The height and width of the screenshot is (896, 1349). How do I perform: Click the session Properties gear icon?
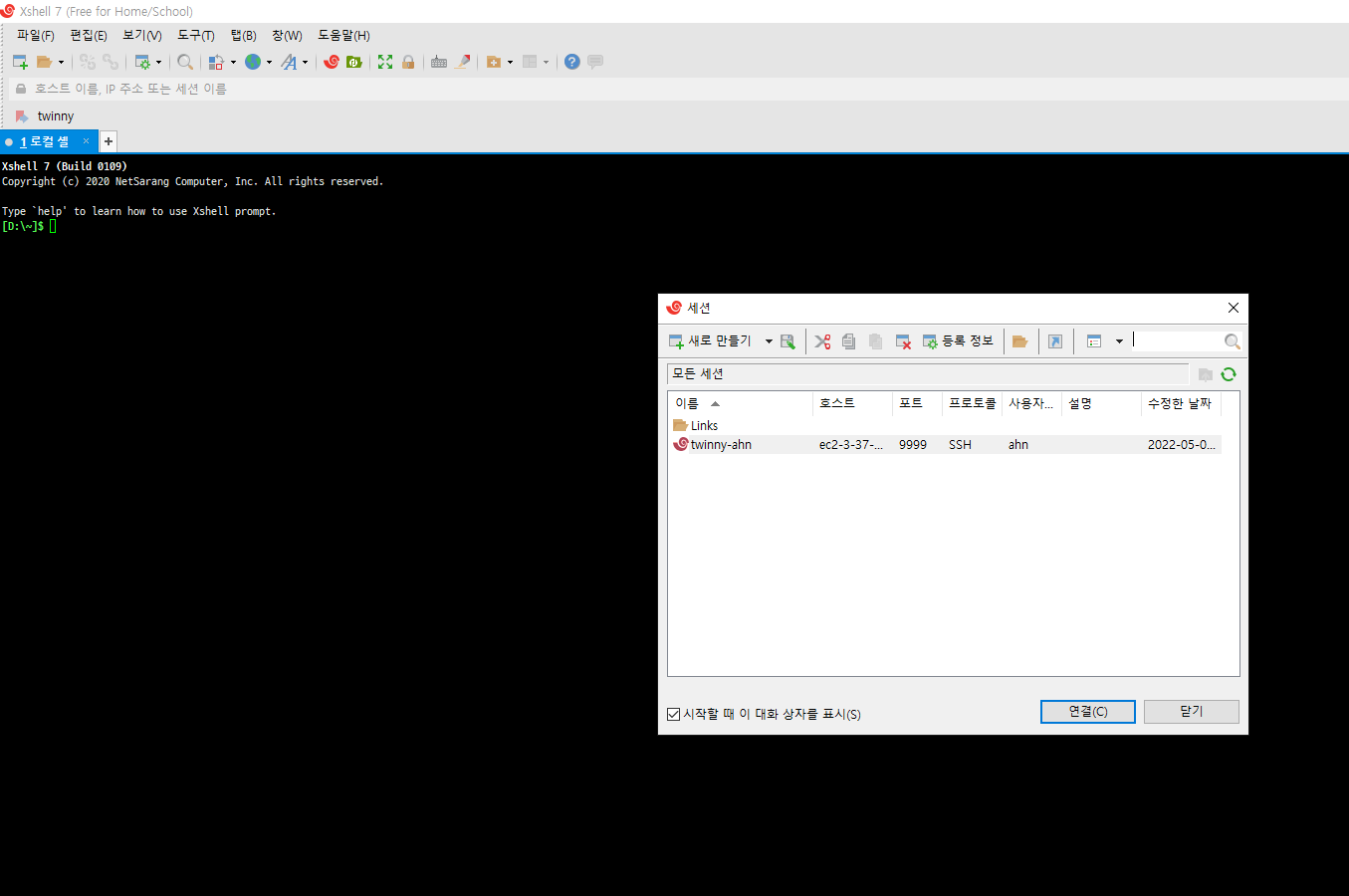click(142, 62)
